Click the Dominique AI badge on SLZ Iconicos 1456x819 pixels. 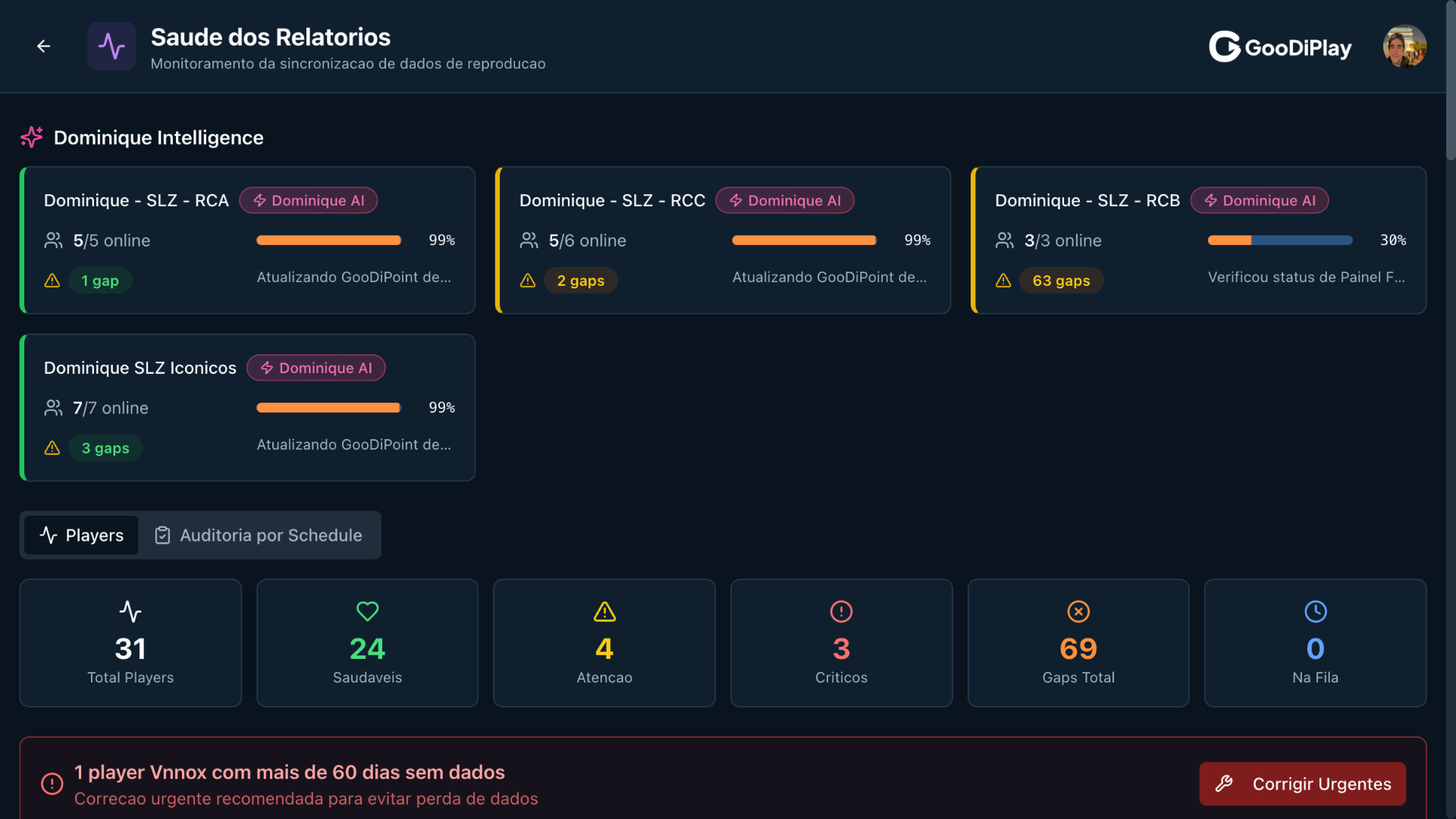316,368
